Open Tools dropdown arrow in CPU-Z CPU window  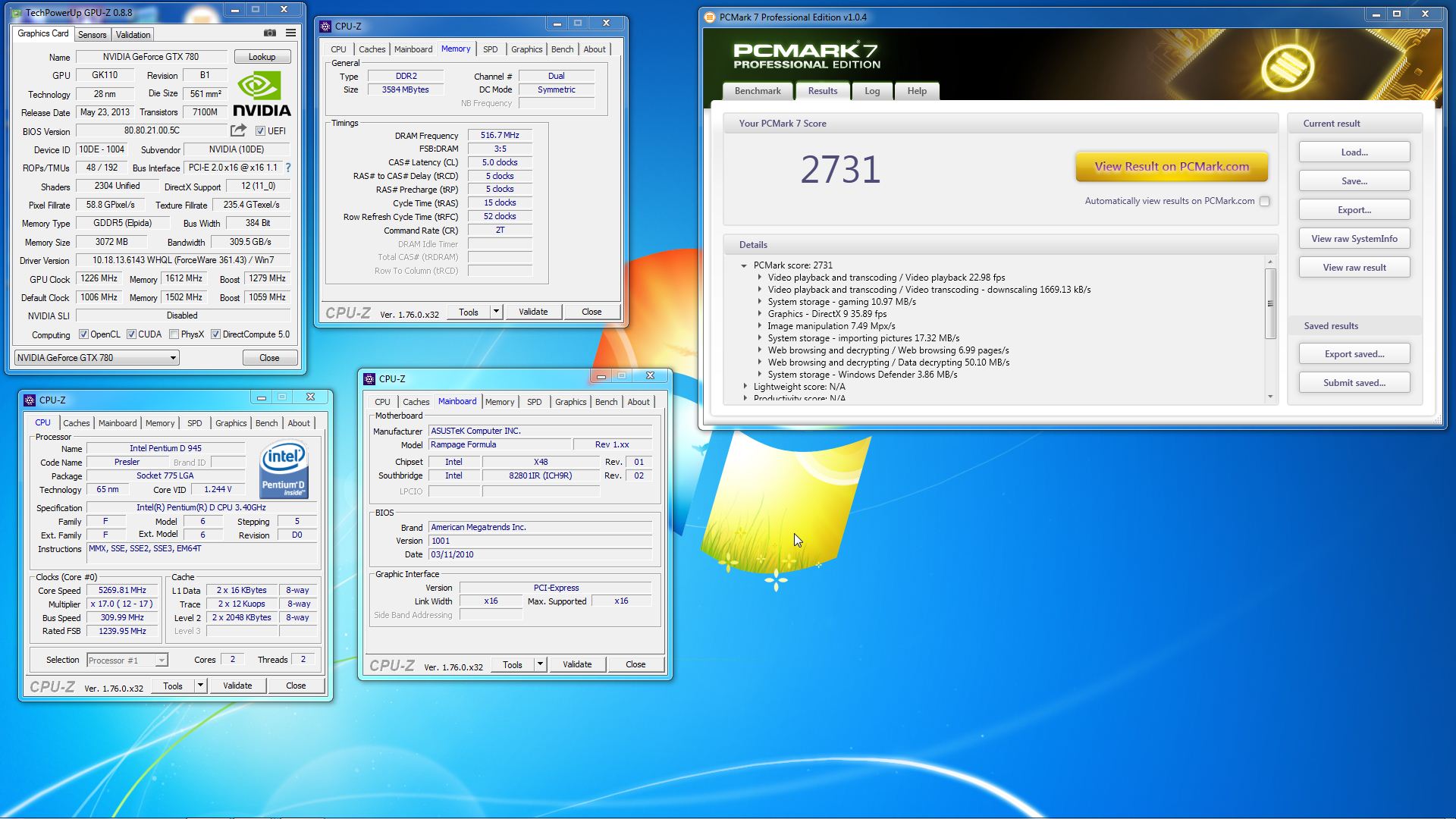200,686
